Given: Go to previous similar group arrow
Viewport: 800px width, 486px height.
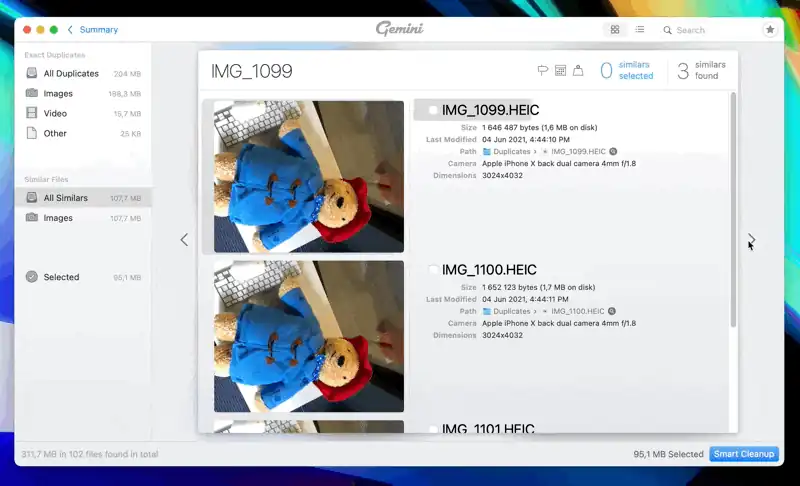Looking at the screenshot, I should pos(184,240).
